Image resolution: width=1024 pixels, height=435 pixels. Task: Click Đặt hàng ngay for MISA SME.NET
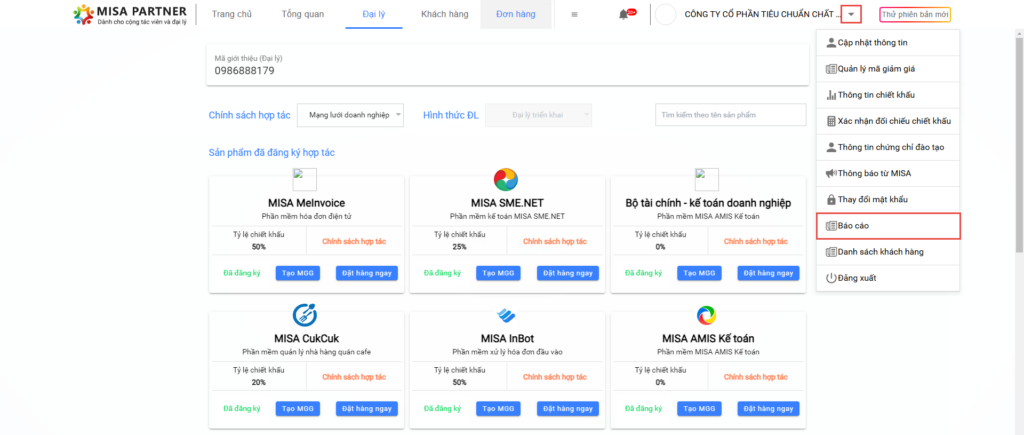coord(568,273)
